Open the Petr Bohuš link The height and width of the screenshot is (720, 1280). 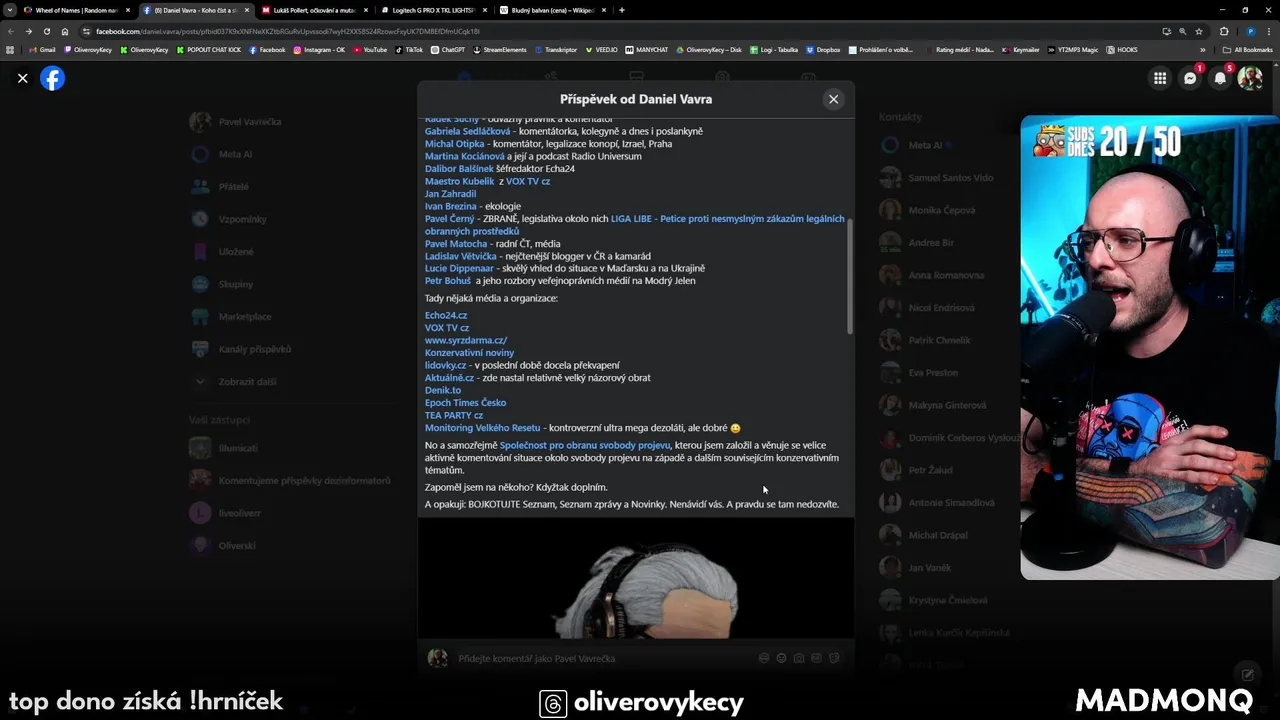tap(448, 281)
